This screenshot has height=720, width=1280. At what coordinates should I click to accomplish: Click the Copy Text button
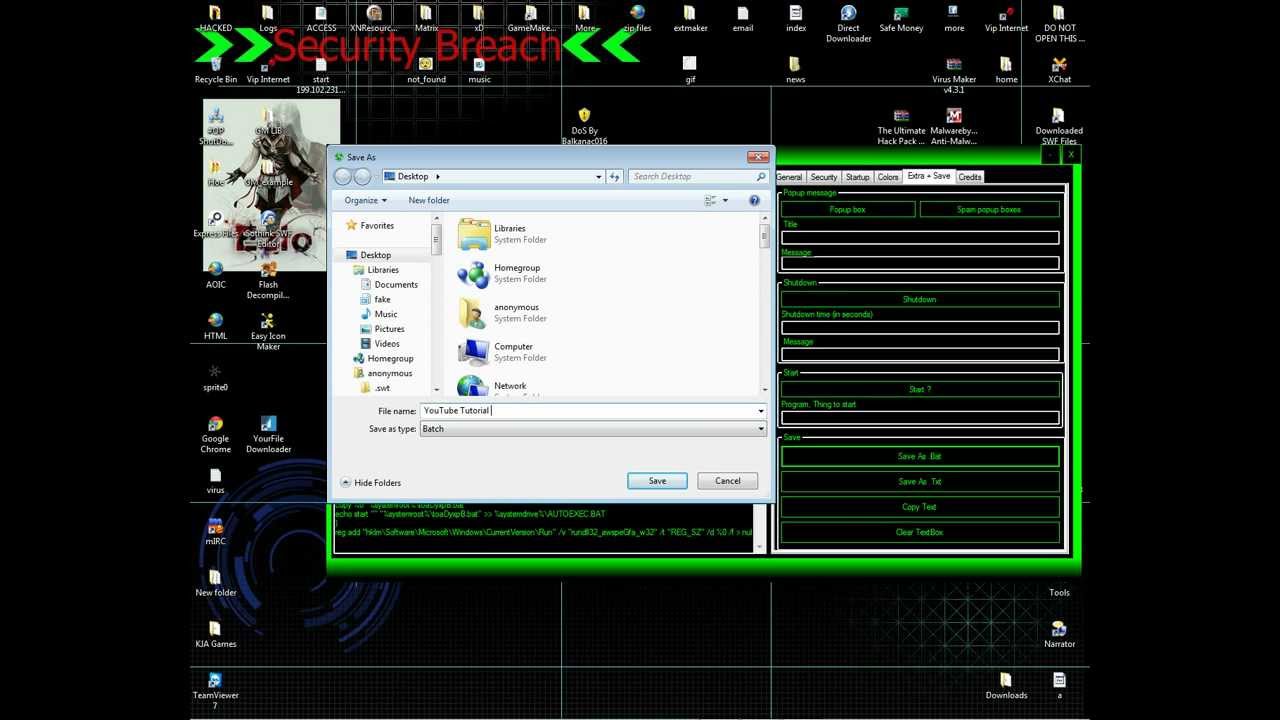[x=920, y=507]
